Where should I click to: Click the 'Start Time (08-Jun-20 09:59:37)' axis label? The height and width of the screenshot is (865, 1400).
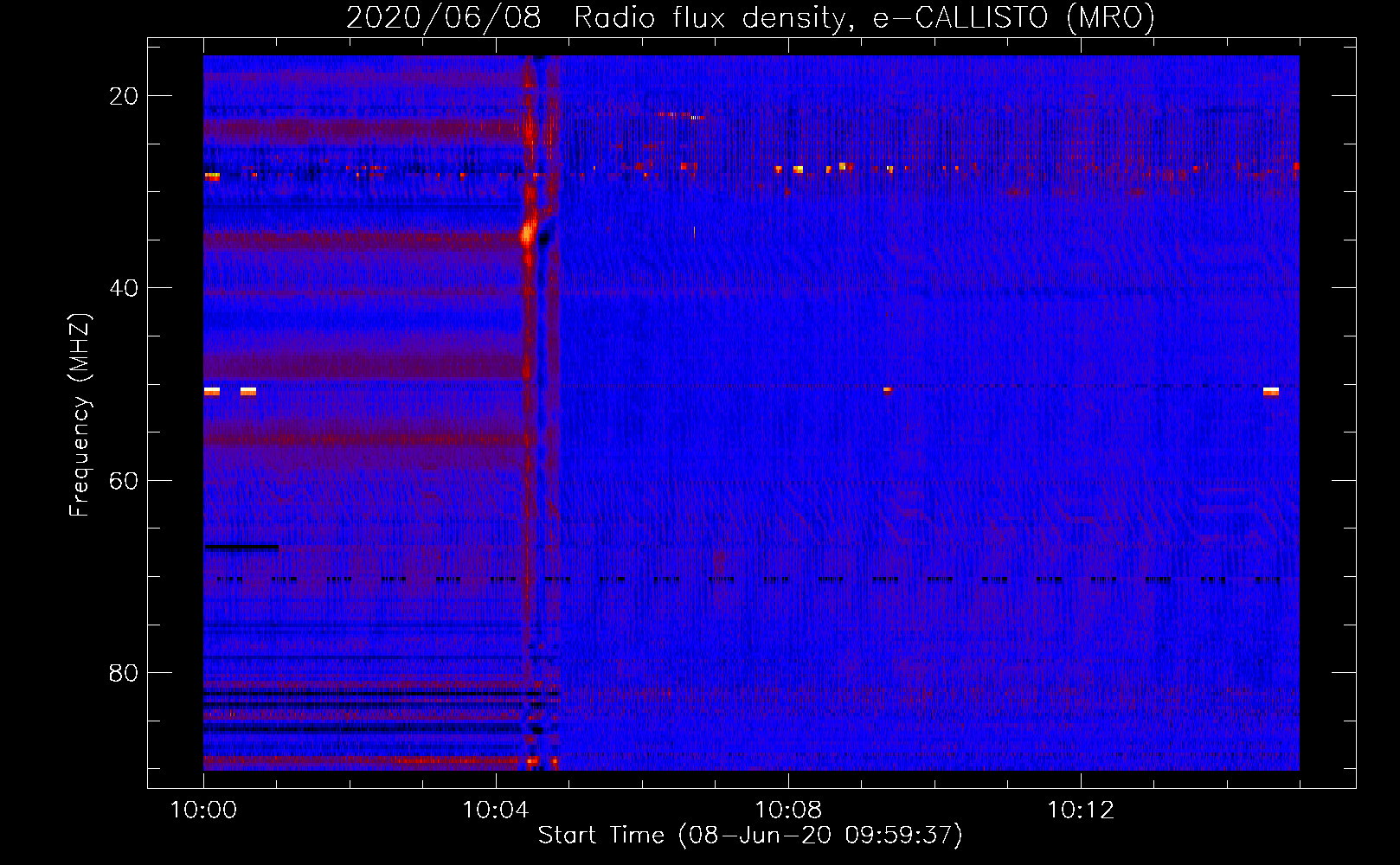point(750,836)
